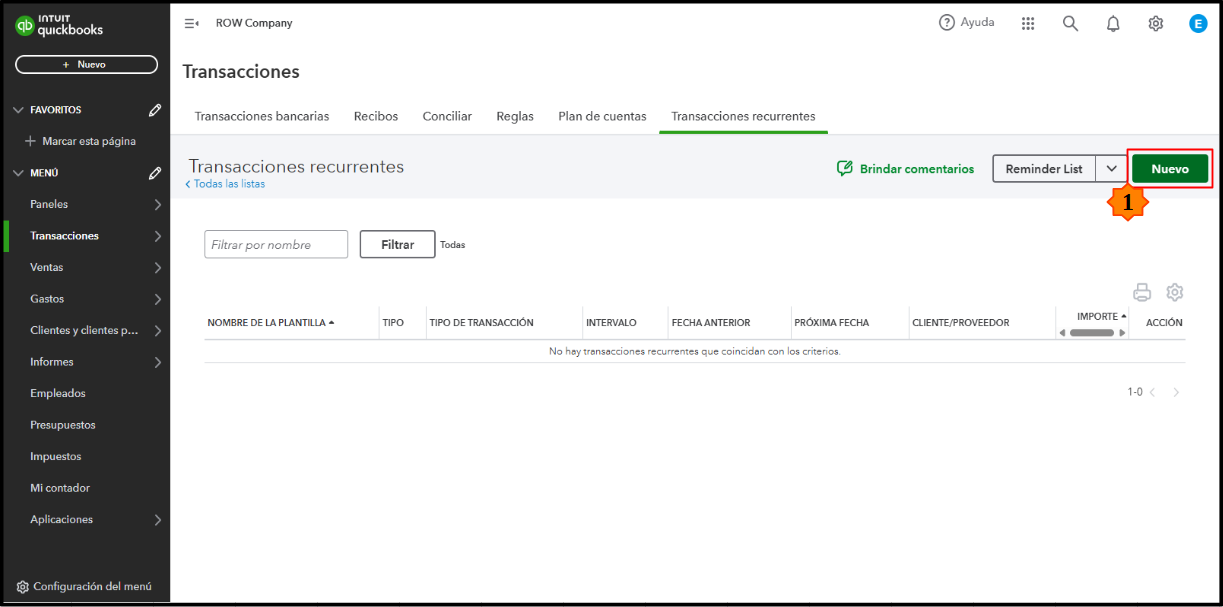Screen dimensions: 1223x607
Task: Print the recurring transactions list
Action: pyautogui.click(x=1142, y=292)
